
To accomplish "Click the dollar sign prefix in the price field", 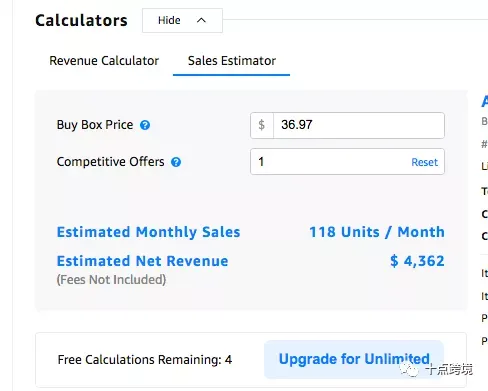I will [x=262, y=125].
